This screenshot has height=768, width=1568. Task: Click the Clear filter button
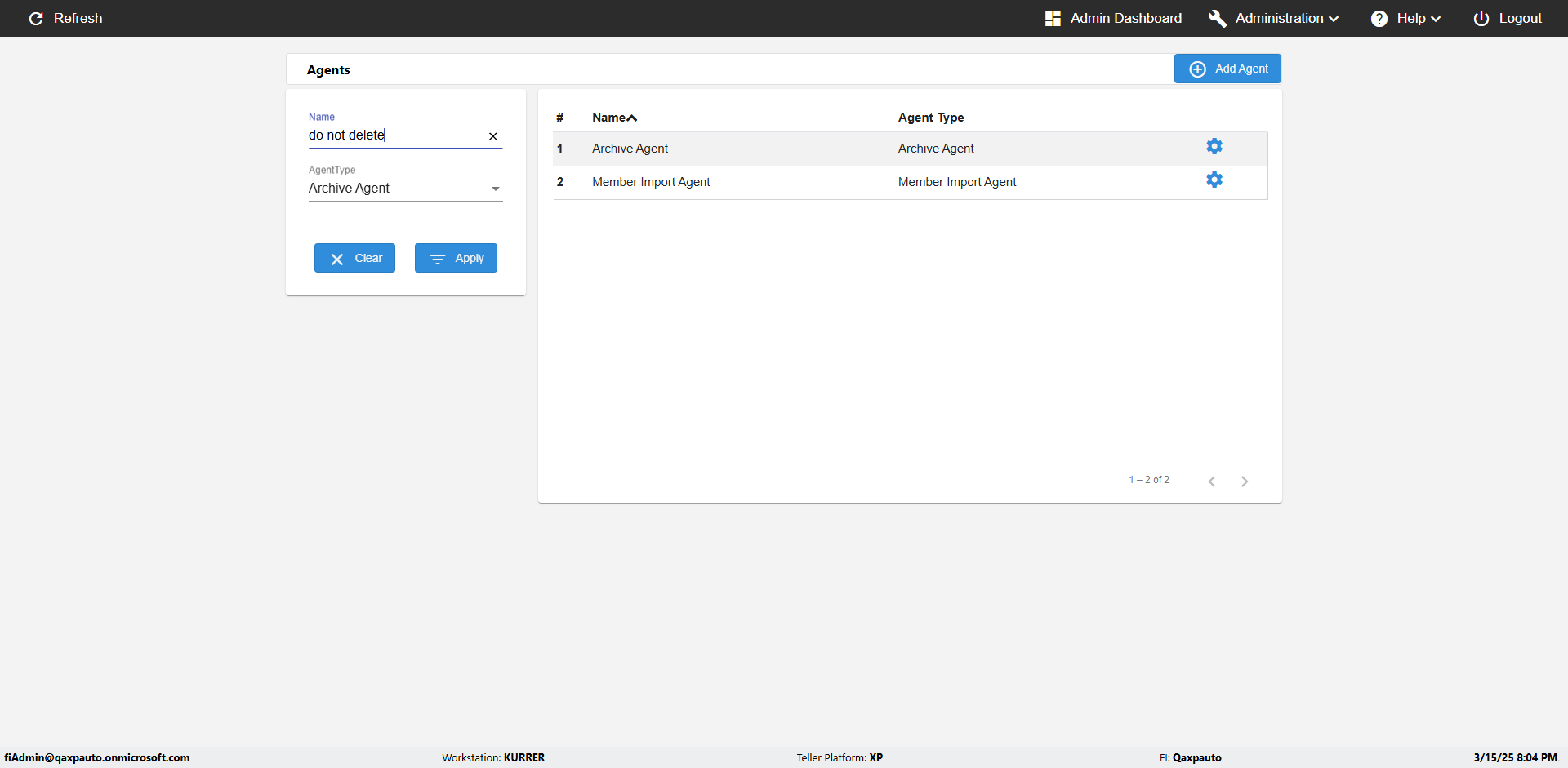[x=354, y=258]
